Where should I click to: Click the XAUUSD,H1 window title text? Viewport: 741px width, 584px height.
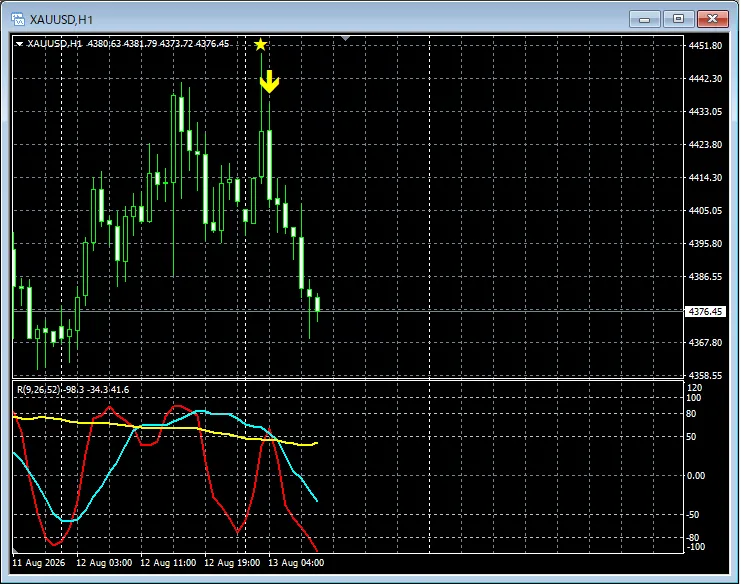61,20
